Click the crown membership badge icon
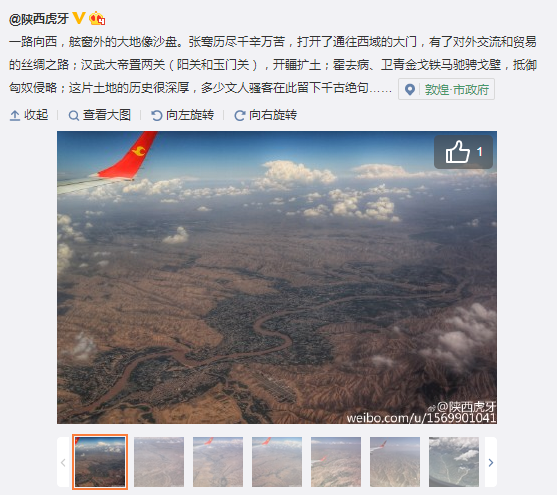Screen dimensions: 557x495 [97, 18]
